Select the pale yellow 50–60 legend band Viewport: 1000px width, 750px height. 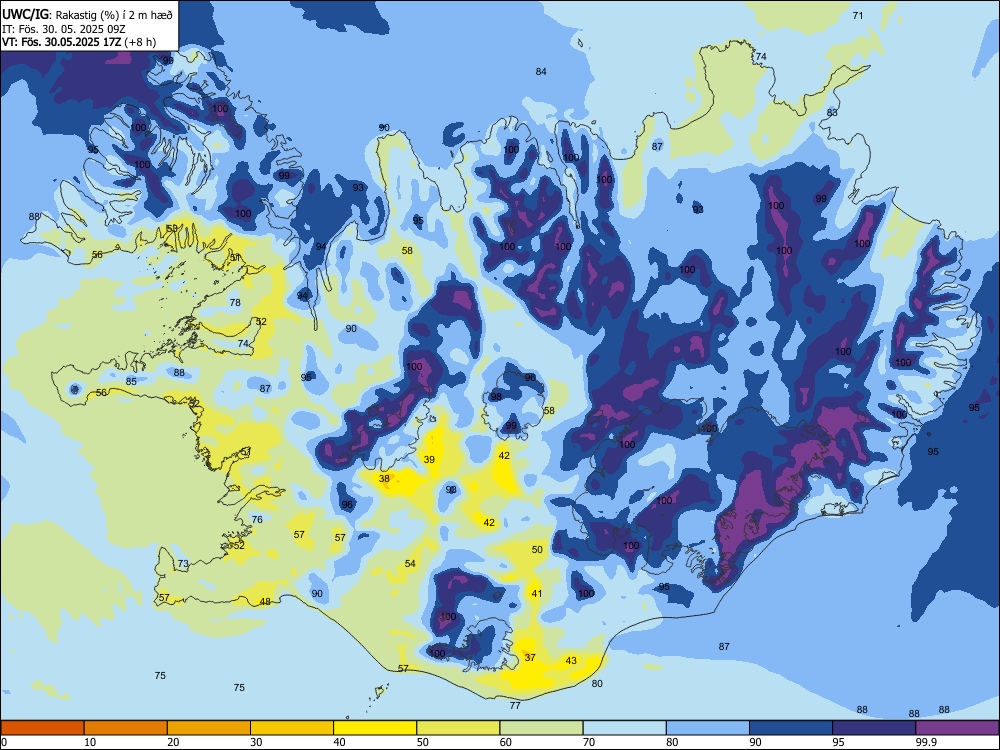click(459, 728)
